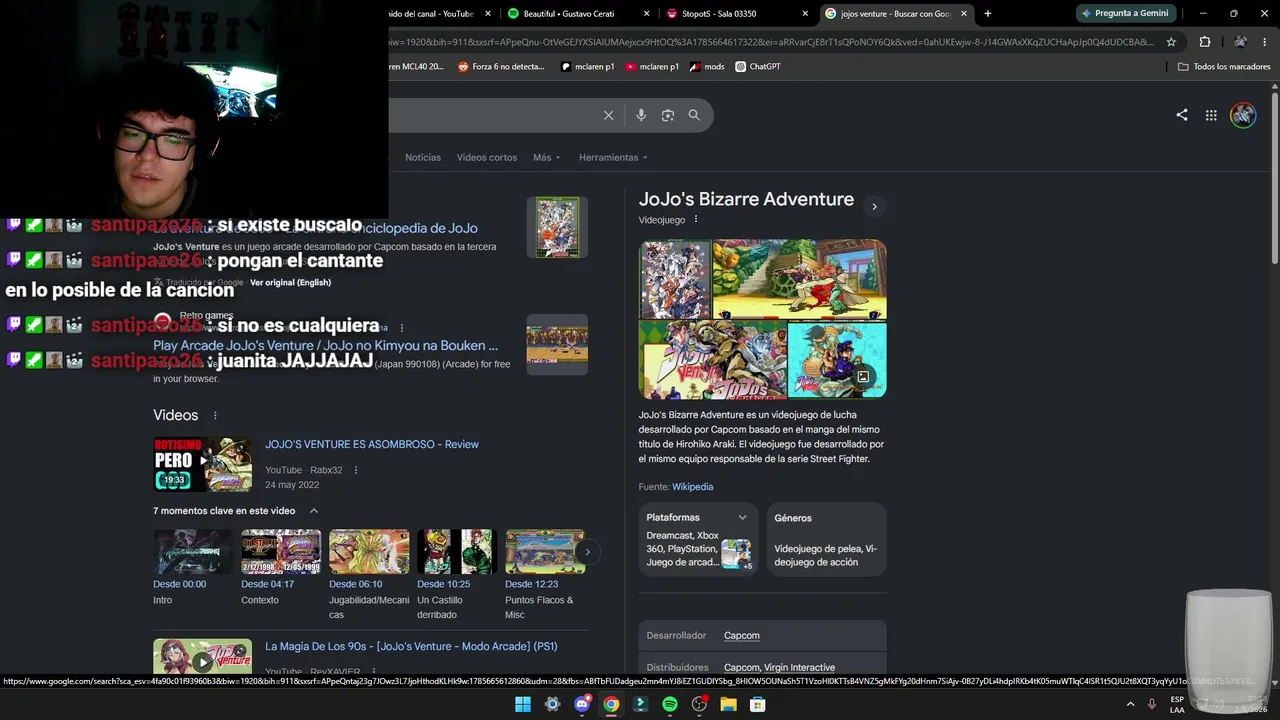Image resolution: width=1280 pixels, height=720 pixels.
Task: Jump to the Un Castillo derribado moment
Action: pyautogui.click(x=457, y=551)
